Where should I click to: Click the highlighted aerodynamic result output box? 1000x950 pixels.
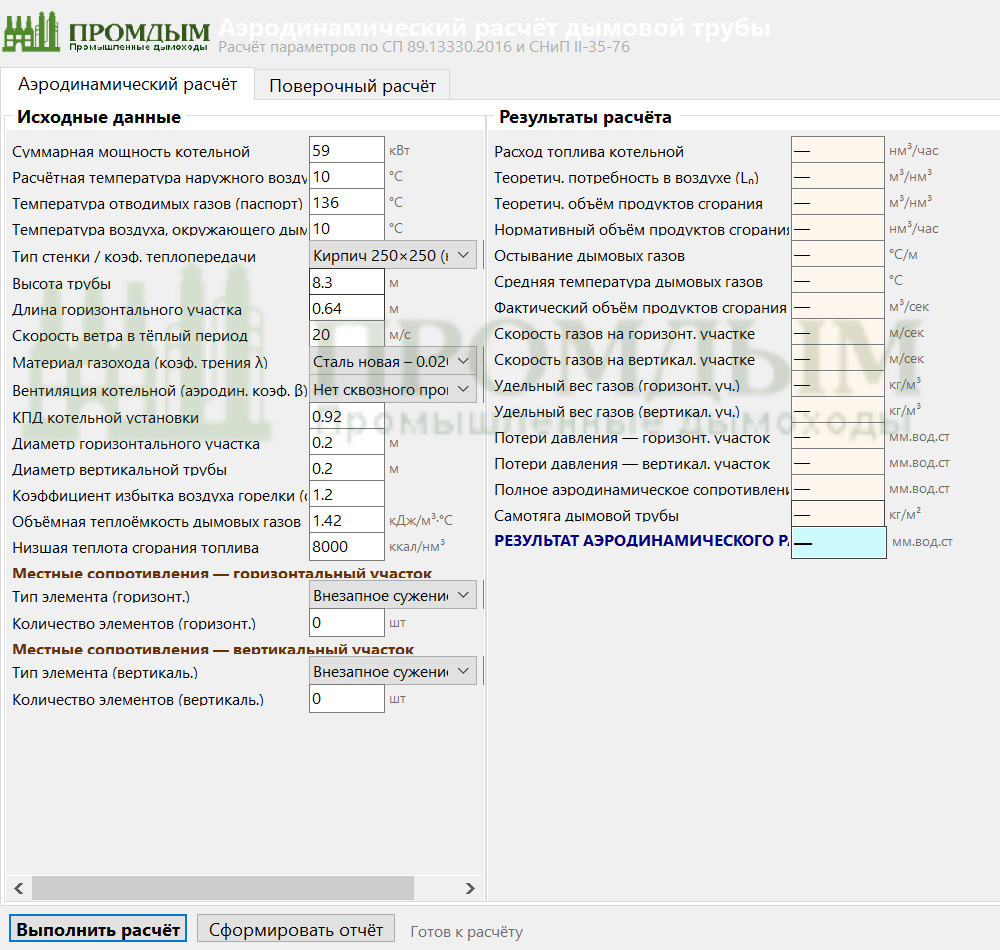point(838,543)
